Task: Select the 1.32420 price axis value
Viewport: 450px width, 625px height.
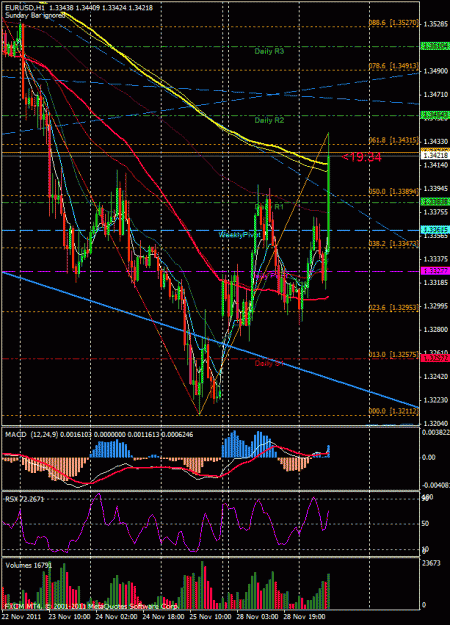Action: (x=435, y=377)
